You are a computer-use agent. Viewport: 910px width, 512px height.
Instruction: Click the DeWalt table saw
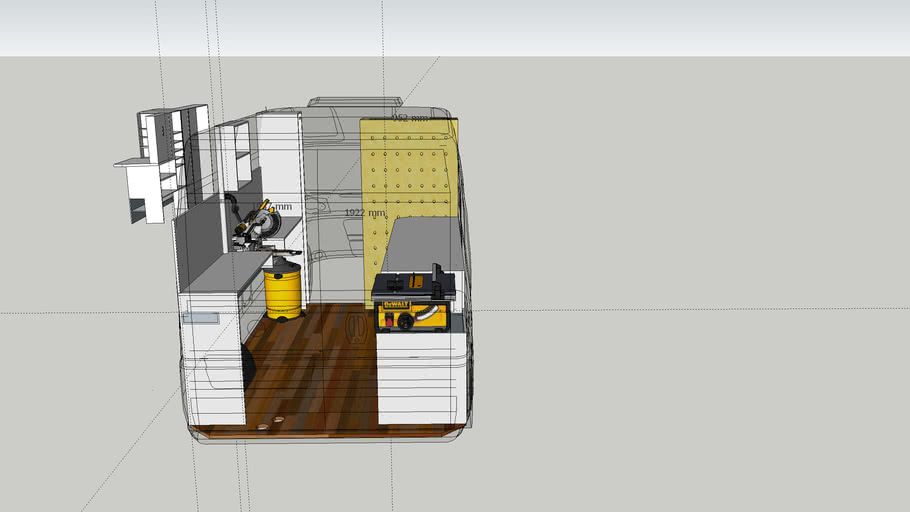click(412, 300)
